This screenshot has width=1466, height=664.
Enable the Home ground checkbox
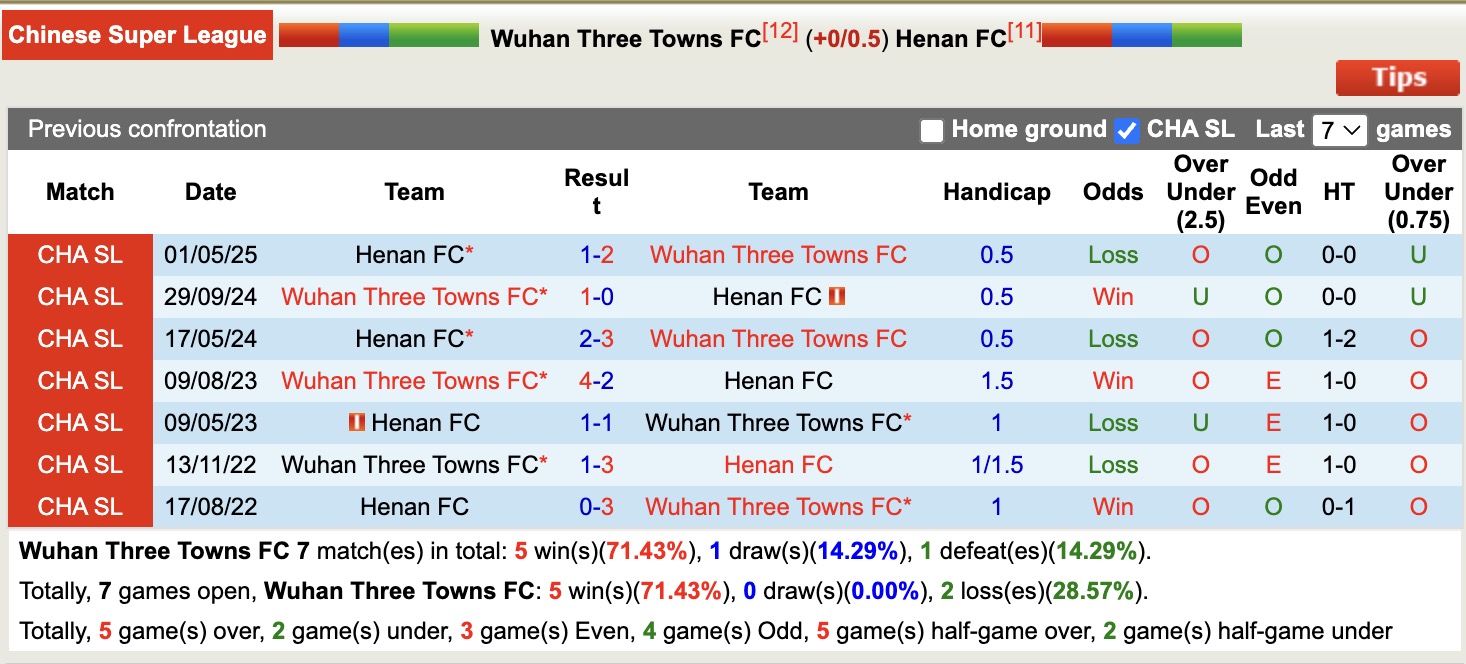[932, 129]
